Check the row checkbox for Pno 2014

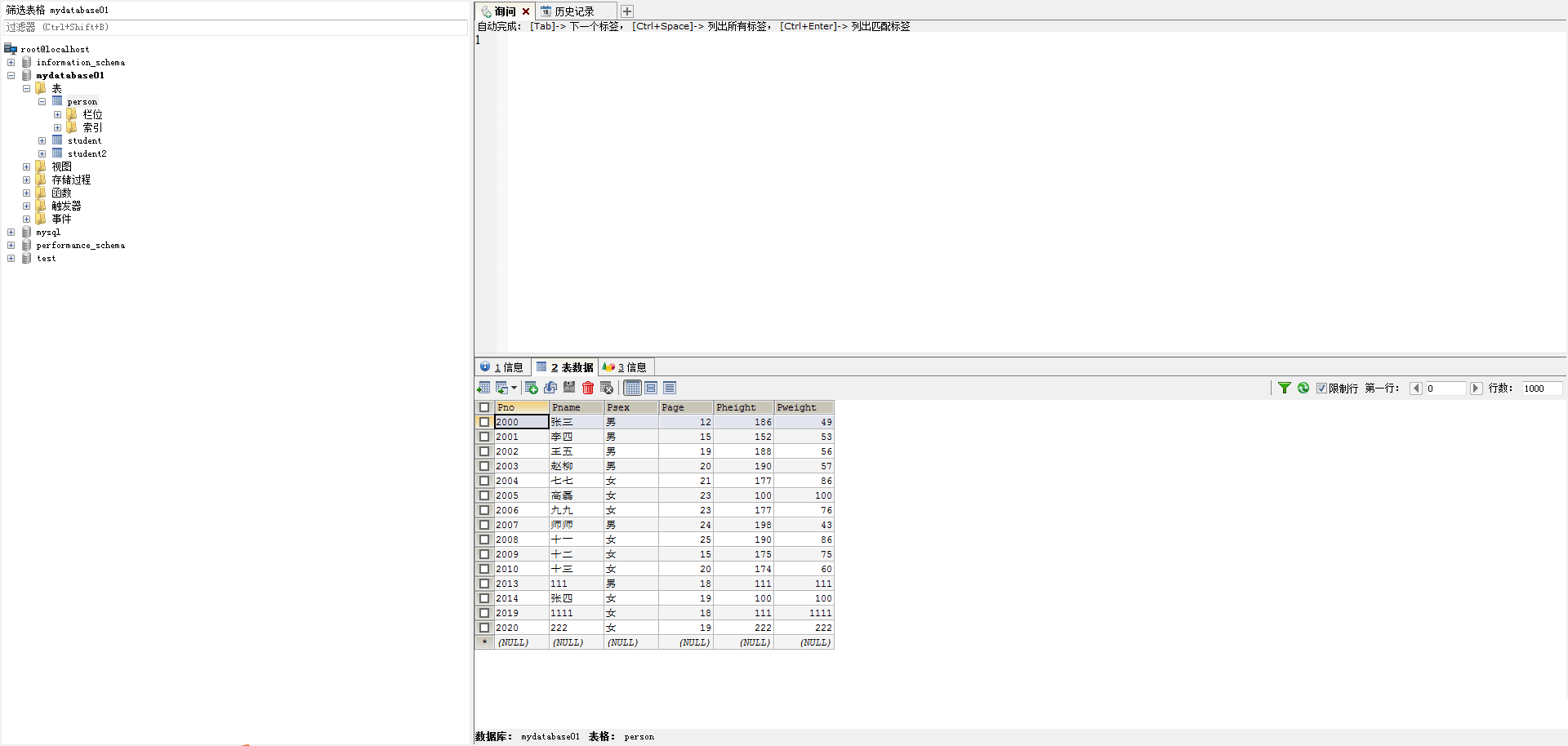(x=484, y=598)
